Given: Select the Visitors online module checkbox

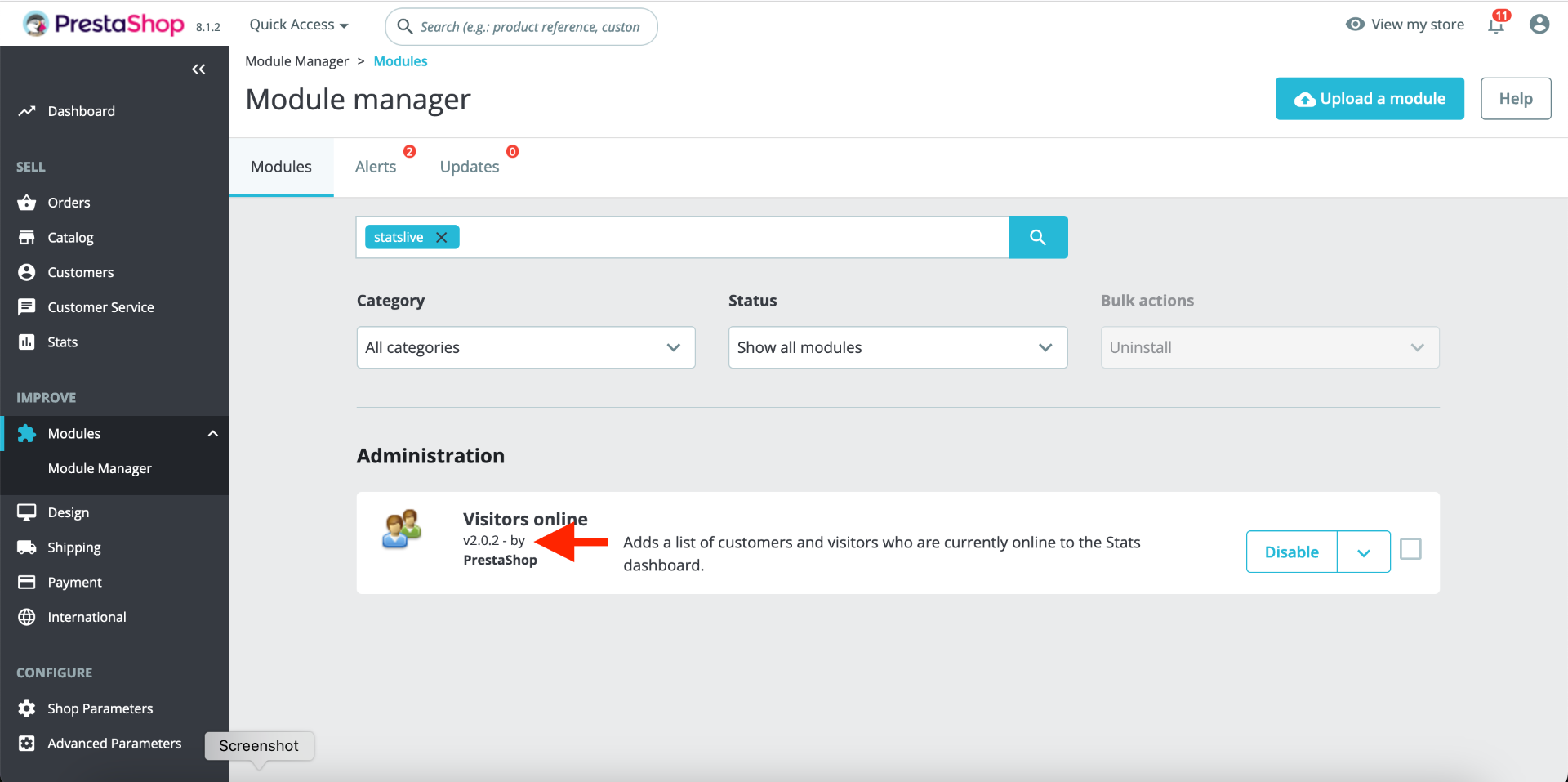Looking at the screenshot, I should (1410, 549).
